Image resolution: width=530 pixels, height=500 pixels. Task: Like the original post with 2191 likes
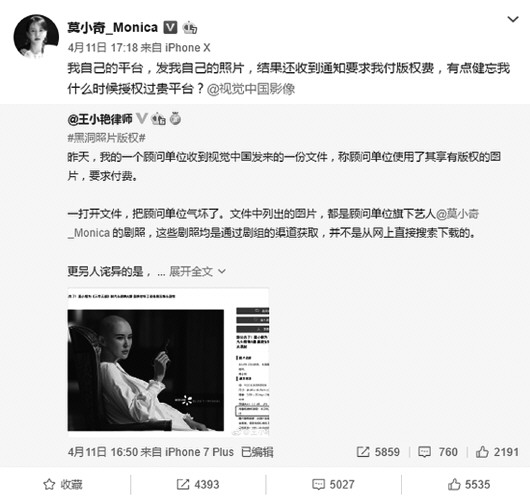click(497, 452)
